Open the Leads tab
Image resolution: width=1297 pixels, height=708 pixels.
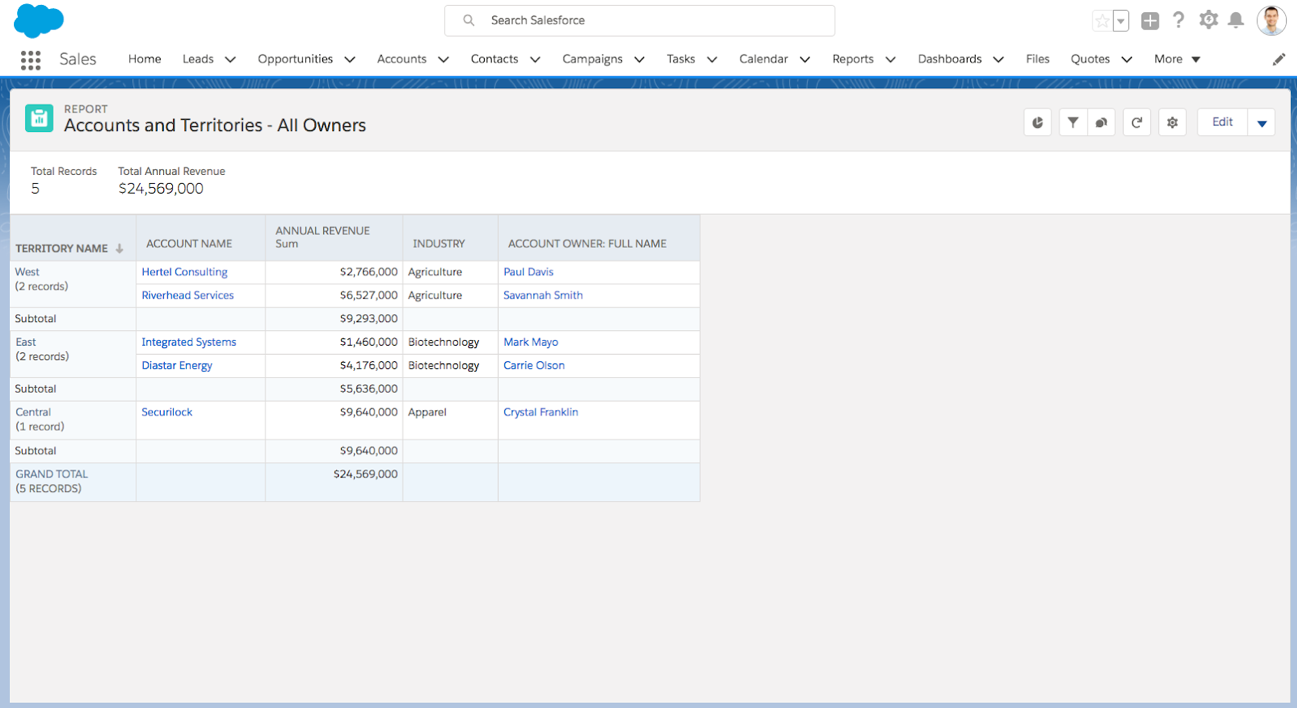(x=198, y=59)
